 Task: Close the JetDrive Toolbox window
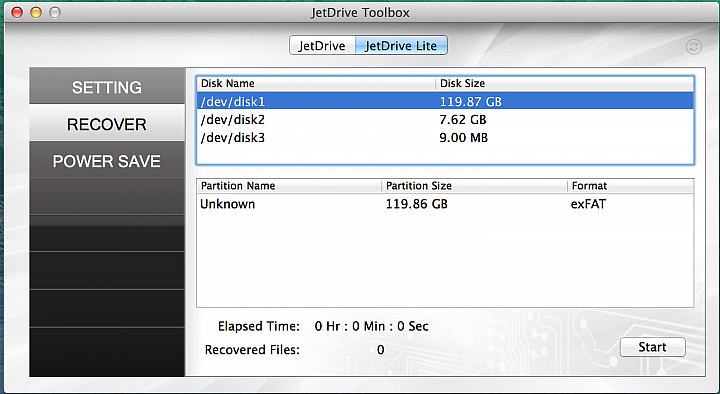(17, 12)
